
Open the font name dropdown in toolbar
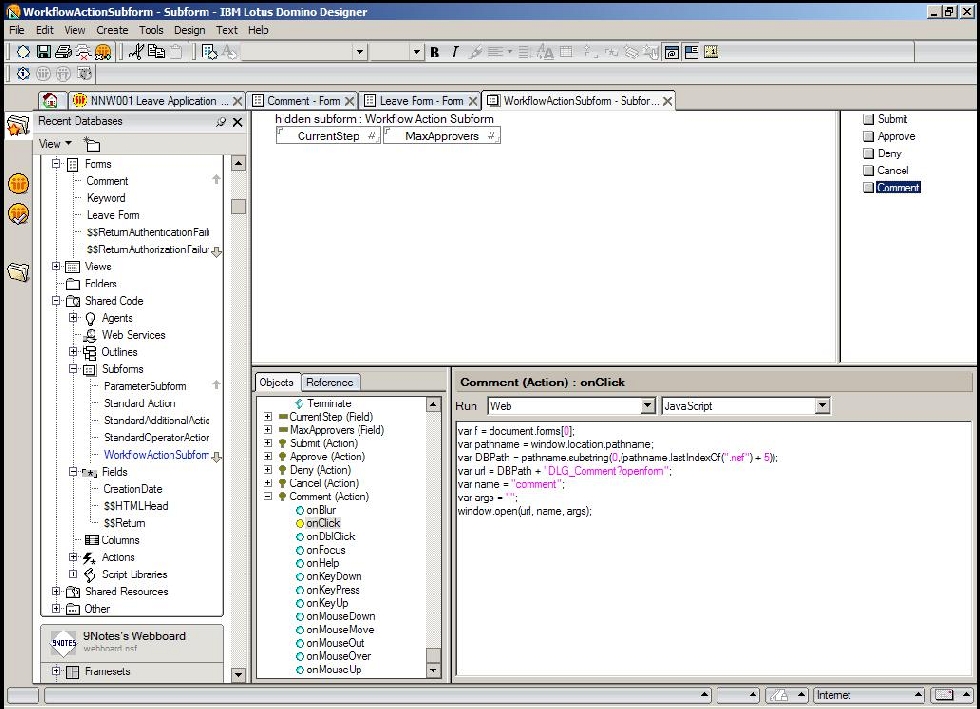(359, 52)
